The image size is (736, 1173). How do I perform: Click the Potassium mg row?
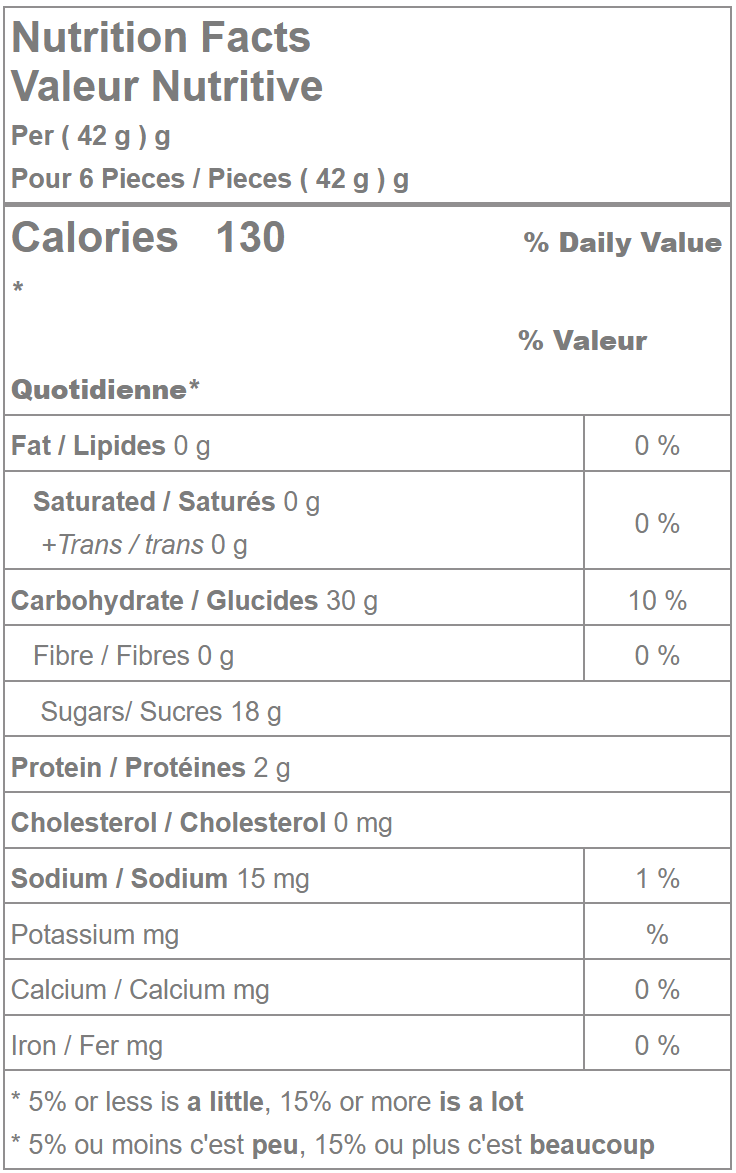point(95,935)
